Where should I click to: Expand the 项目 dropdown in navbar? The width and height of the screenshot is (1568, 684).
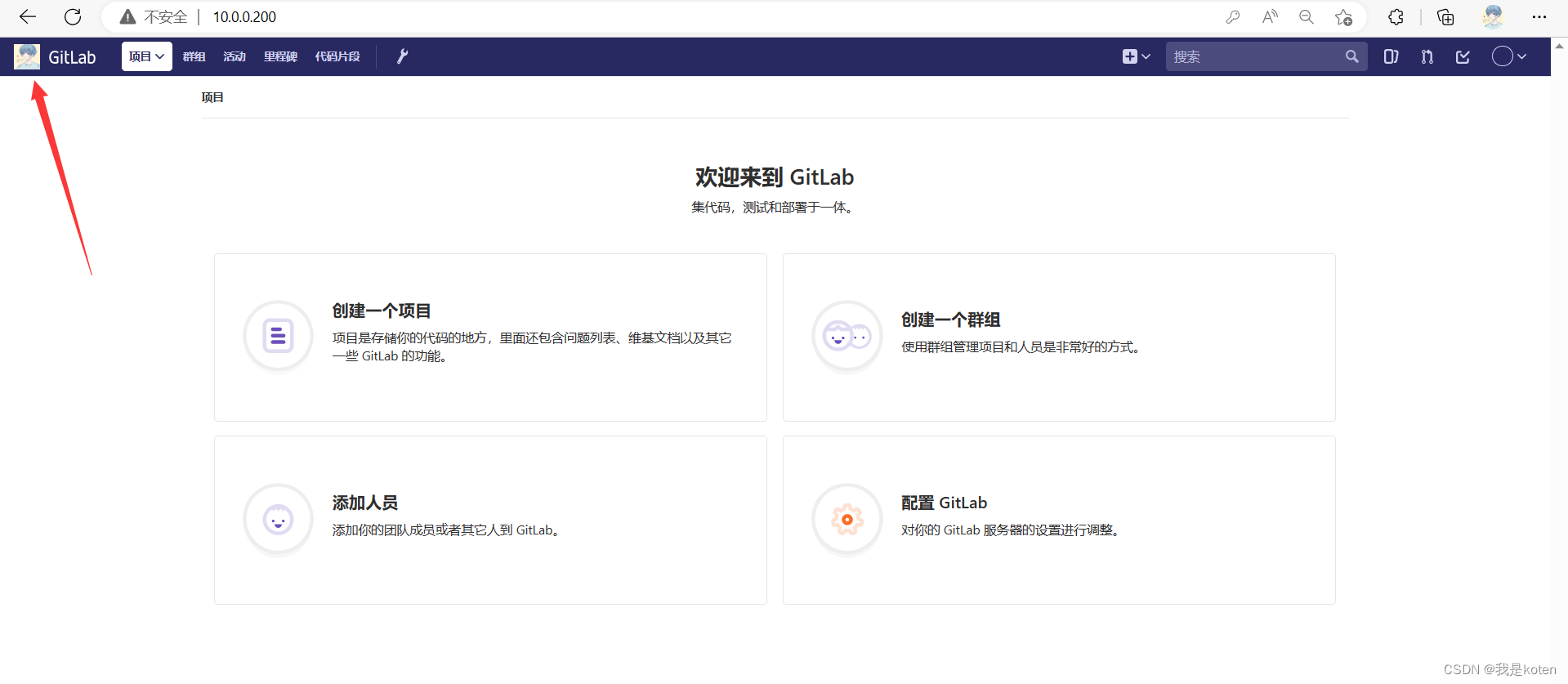(147, 56)
